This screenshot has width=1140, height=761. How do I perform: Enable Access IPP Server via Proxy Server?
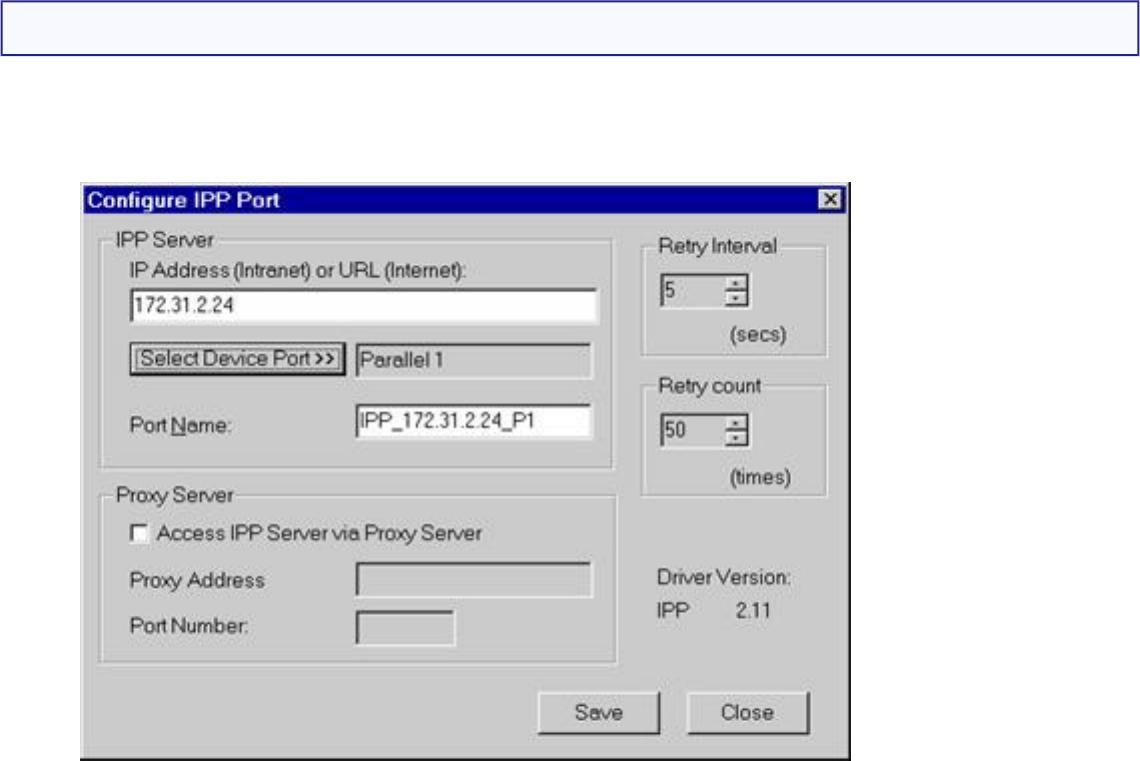[139, 533]
